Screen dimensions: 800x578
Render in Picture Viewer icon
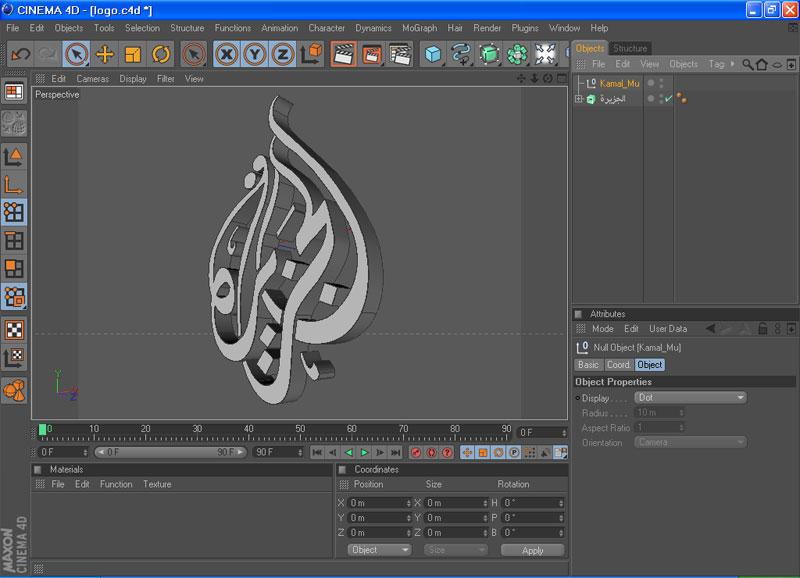coord(371,54)
